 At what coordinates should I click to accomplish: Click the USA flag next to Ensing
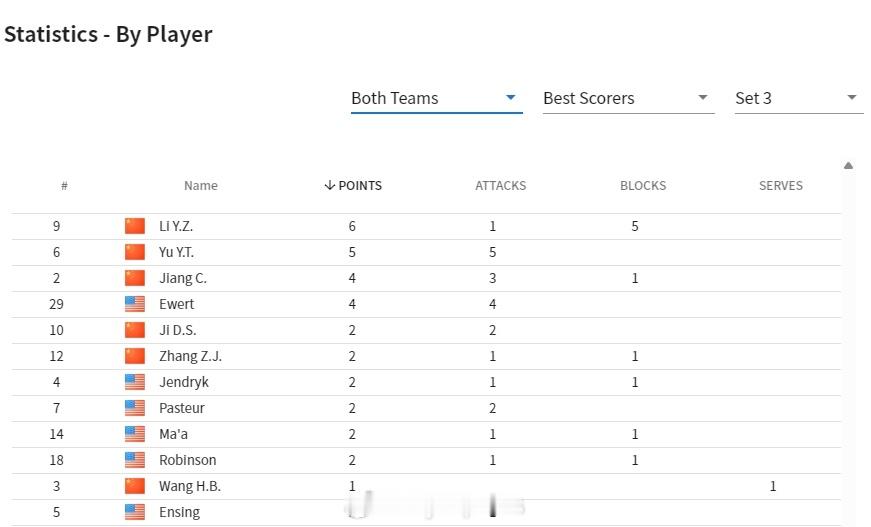coord(134,512)
